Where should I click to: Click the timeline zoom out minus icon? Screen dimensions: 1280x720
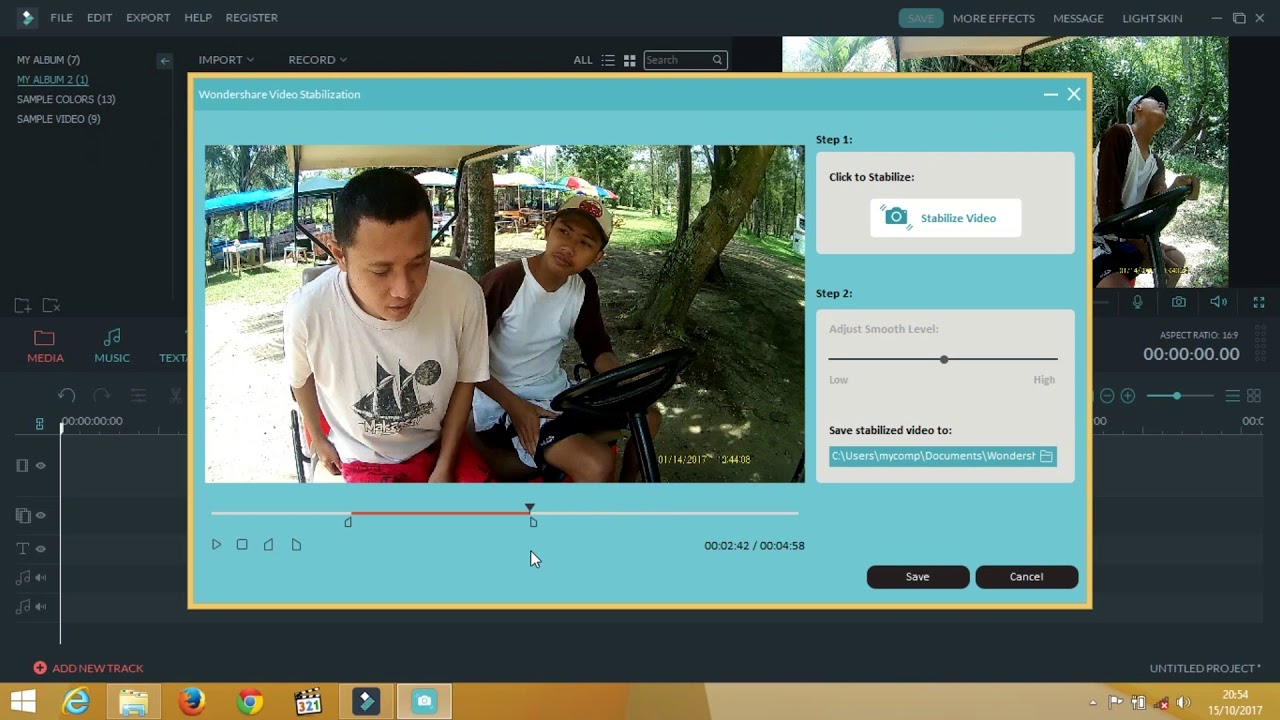tap(1107, 396)
